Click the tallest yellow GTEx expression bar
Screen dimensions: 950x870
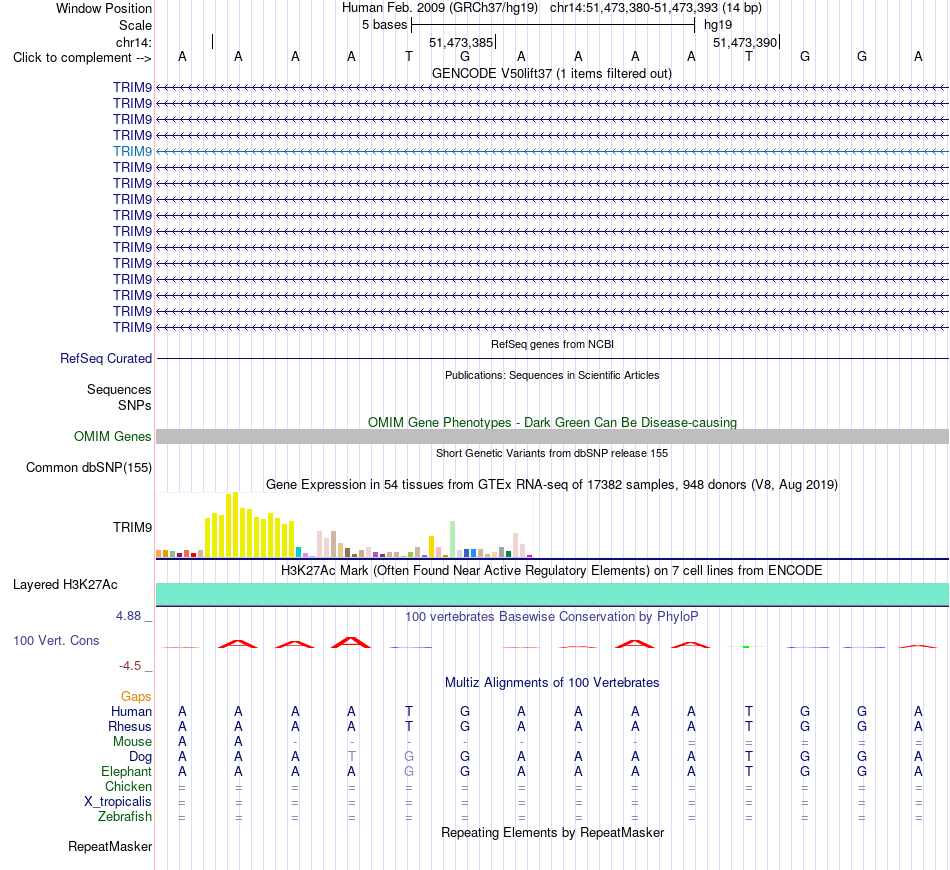[x=236, y=525]
